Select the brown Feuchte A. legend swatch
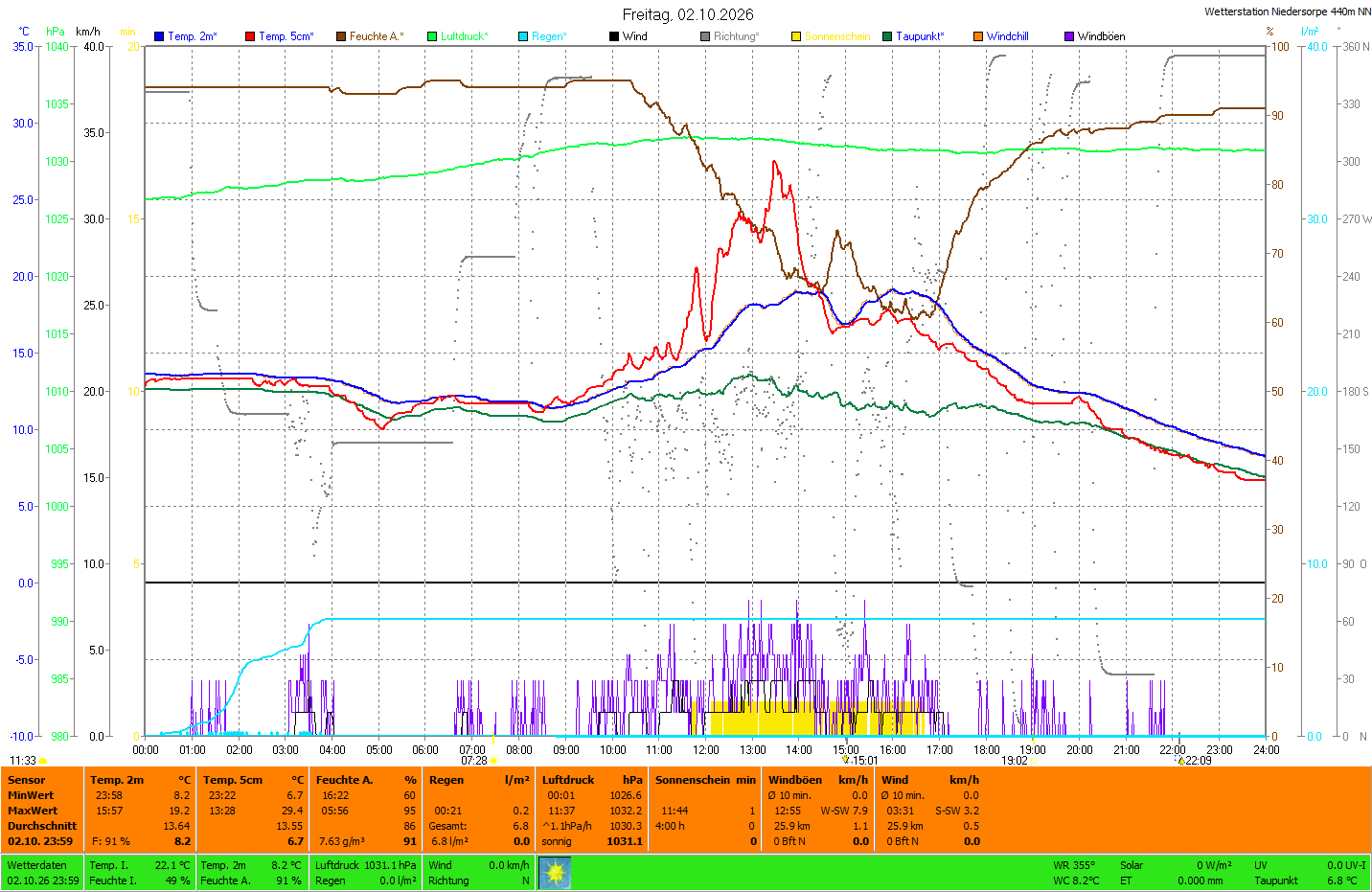 (341, 36)
